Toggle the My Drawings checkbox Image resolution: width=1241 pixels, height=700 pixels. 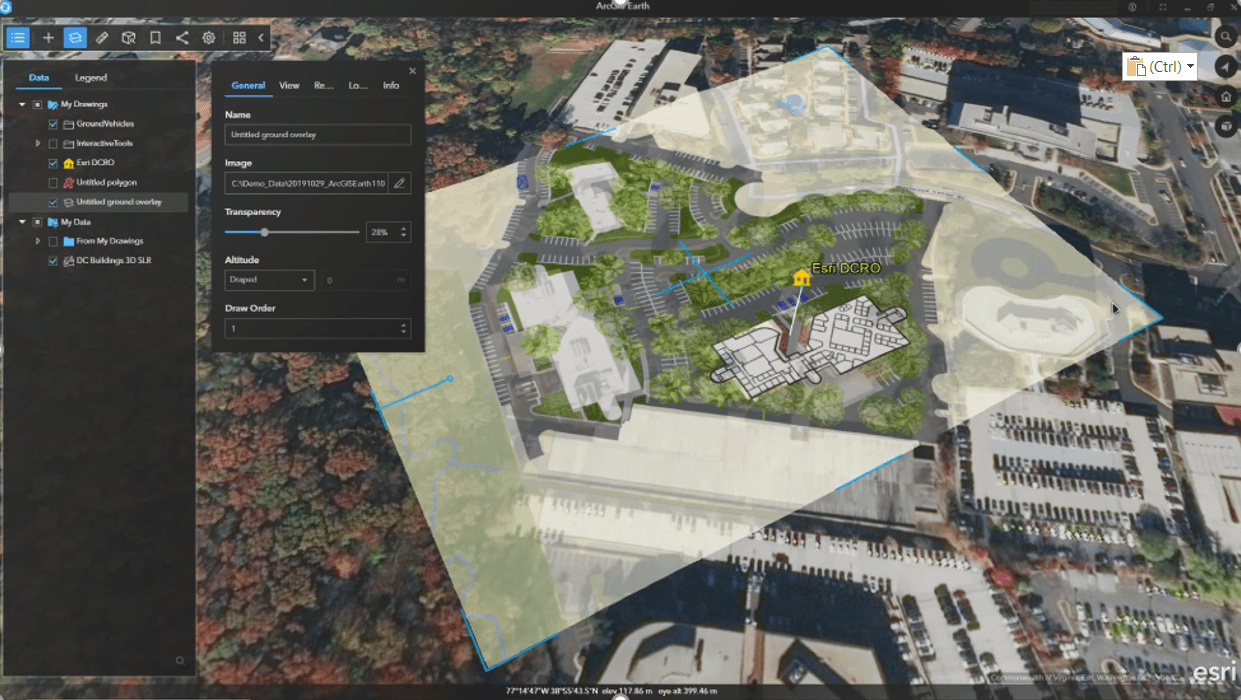click(x=37, y=104)
